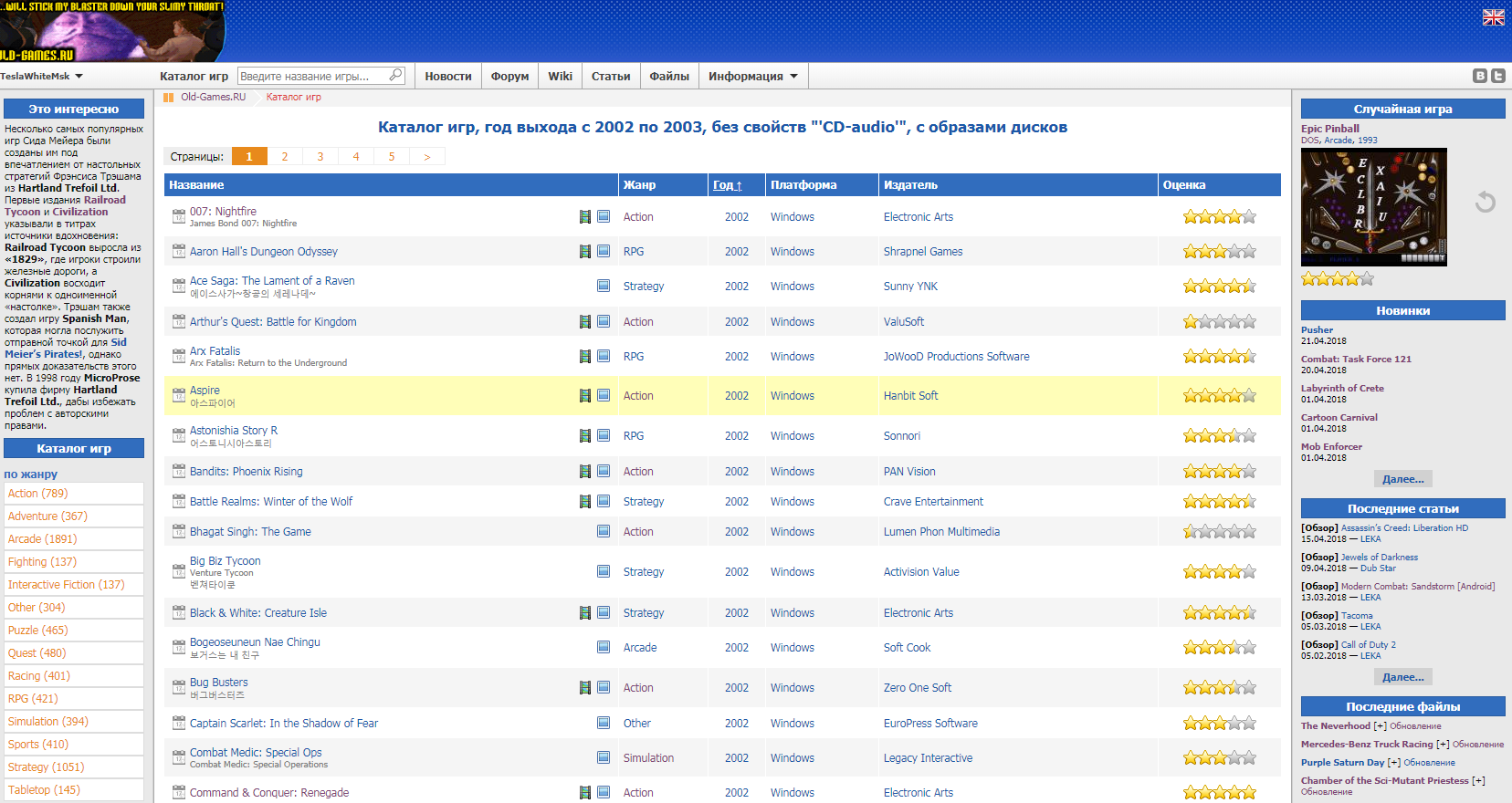Open the VK social icon in the header
Screen dimensions: 1512x803
tap(1480, 76)
